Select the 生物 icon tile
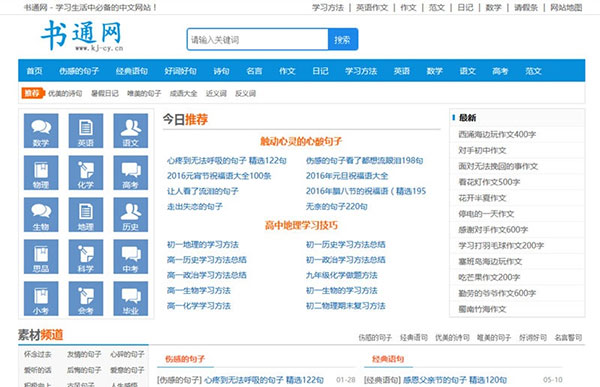The width and height of the screenshot is (600, 387). (41, 215)
